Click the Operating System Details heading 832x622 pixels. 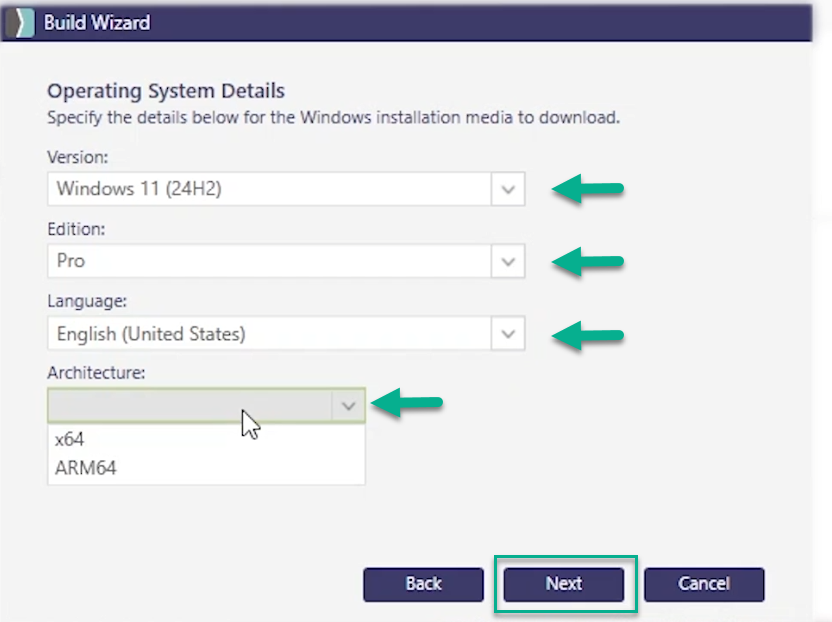point(166,92)
